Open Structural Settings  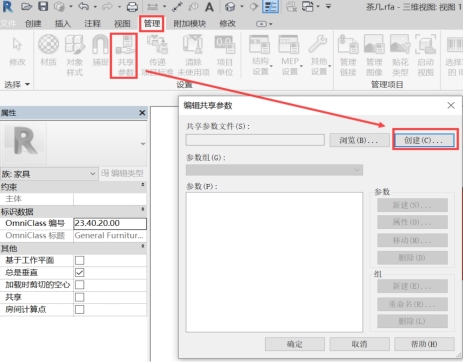tap(260, 55)
